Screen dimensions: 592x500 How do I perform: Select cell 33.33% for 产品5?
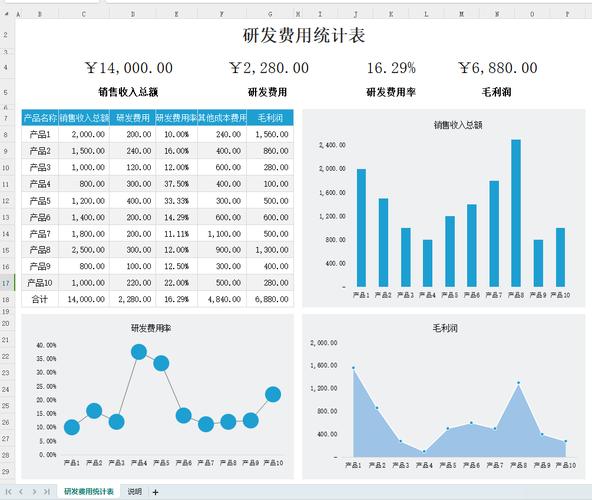(x=176, y=201)
